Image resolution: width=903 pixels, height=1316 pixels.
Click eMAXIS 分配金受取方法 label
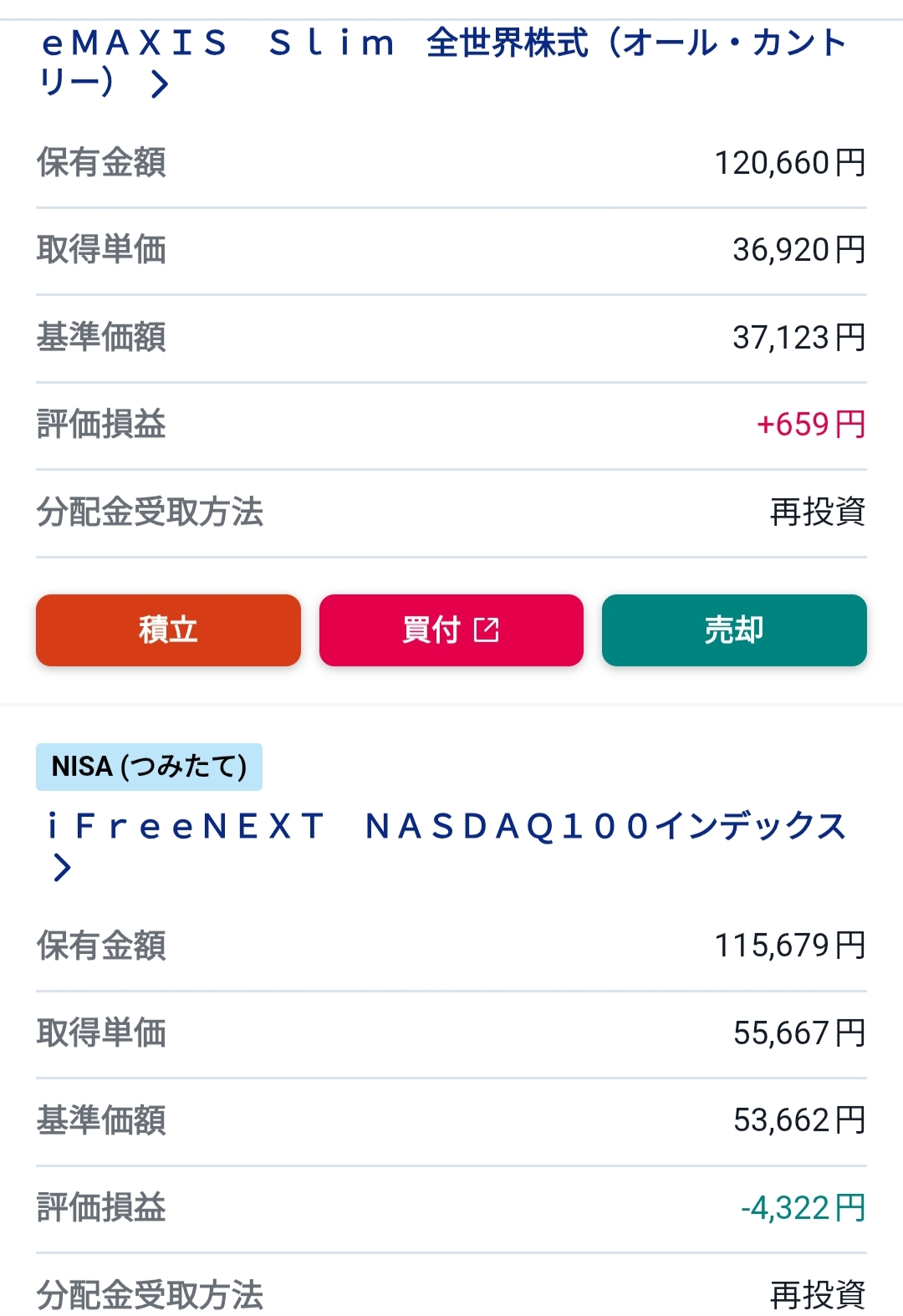click(x=150, y=512)
